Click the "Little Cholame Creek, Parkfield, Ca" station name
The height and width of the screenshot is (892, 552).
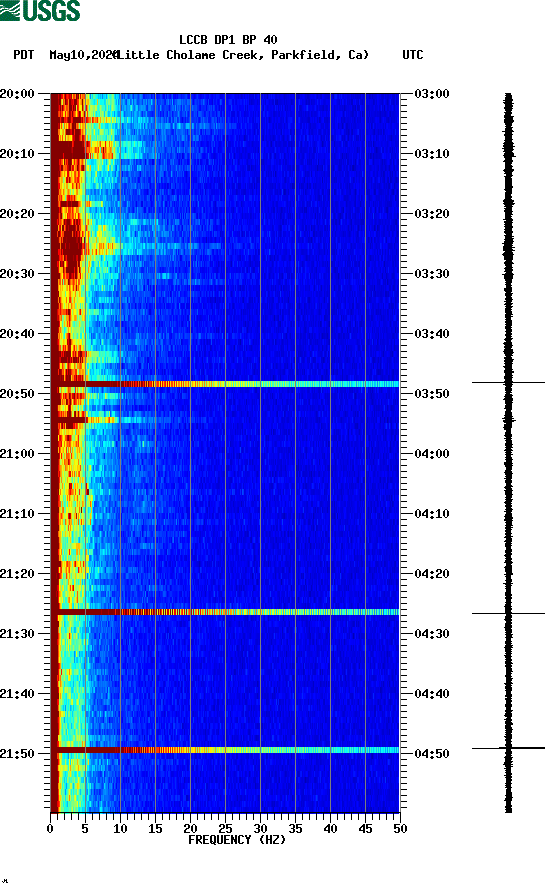(x=243, y=55)
